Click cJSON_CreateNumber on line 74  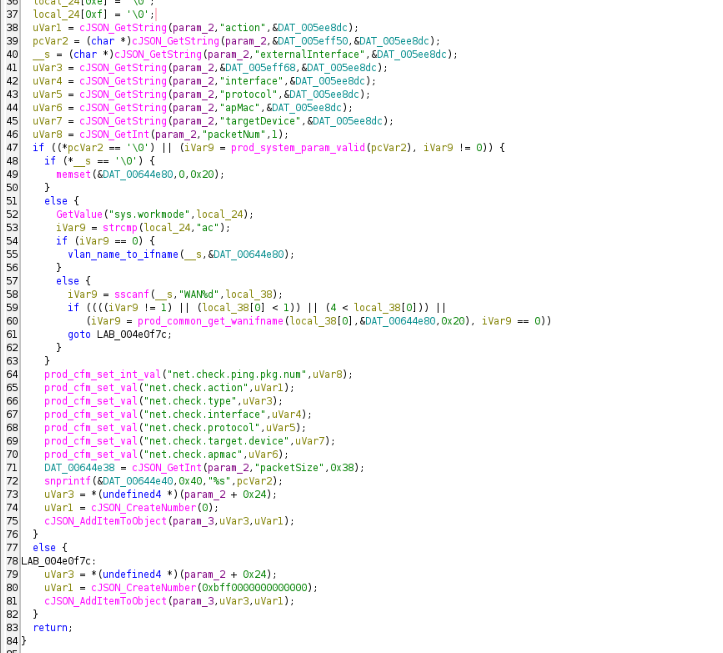point(143,509)
